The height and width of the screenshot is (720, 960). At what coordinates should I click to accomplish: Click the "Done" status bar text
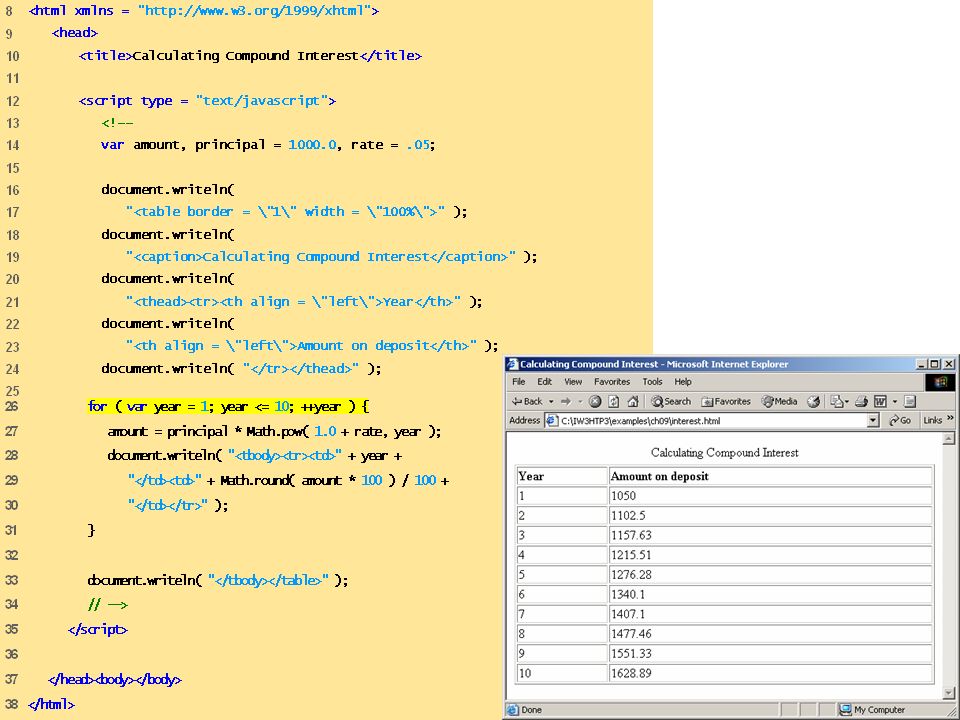coord(531,710)
